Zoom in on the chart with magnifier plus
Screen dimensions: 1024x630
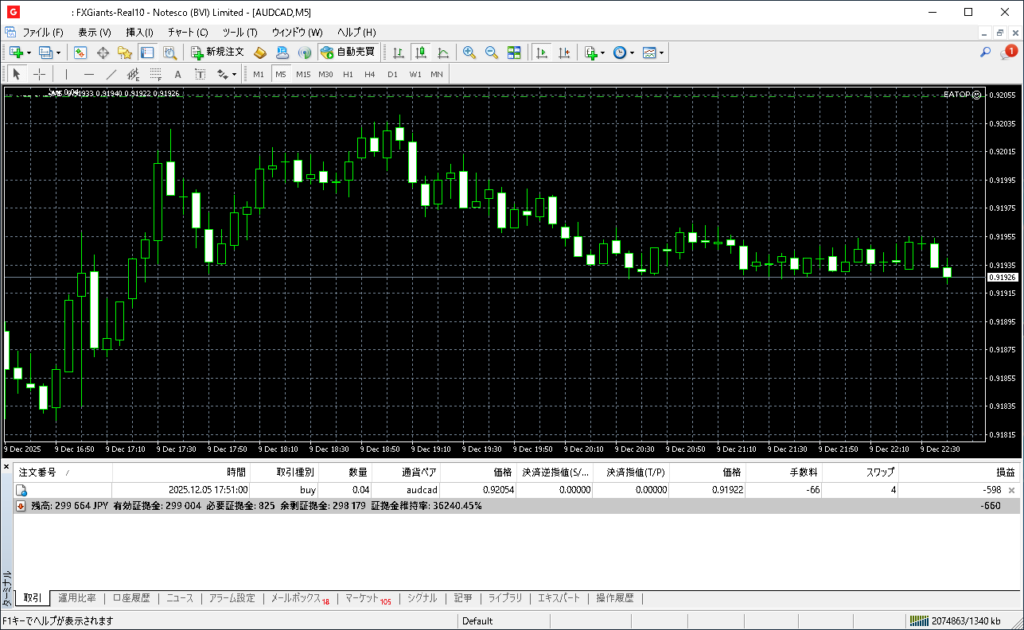click(469, 52)
